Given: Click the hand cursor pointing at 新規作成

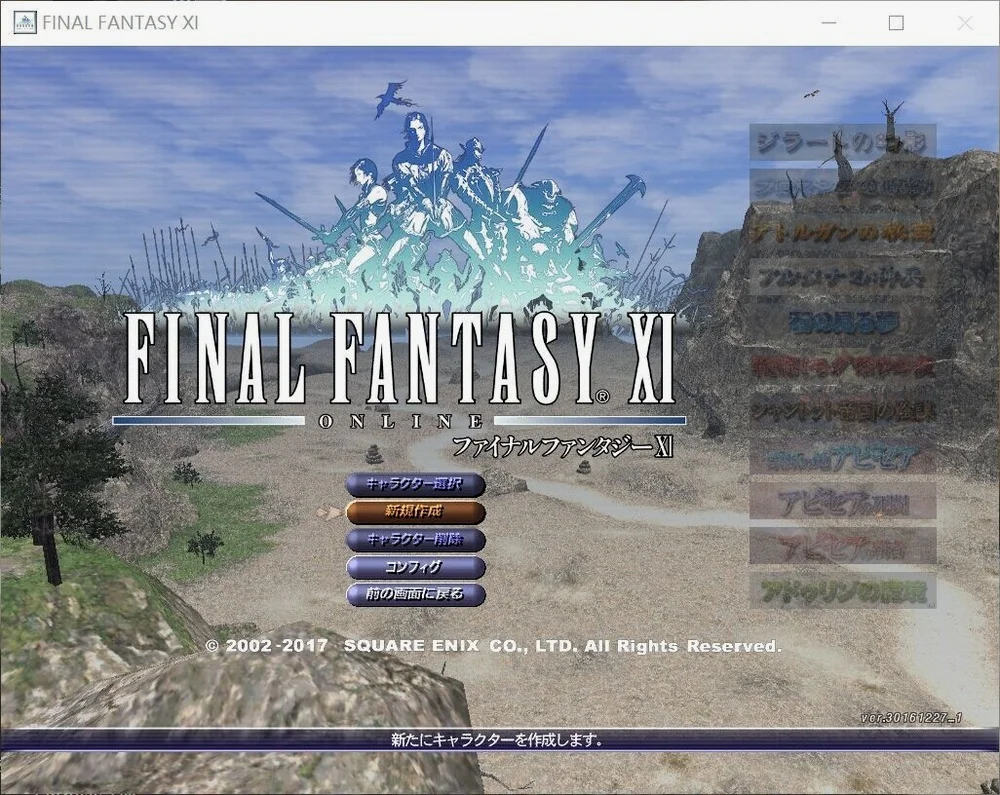Looking at the screenshot, I should tap(329, 512).
